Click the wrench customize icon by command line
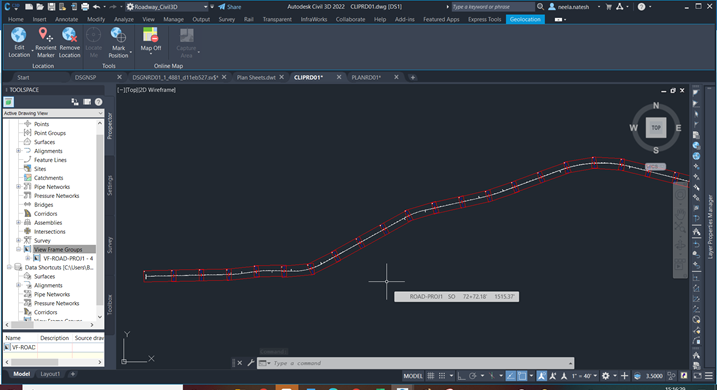 point(251,363)
